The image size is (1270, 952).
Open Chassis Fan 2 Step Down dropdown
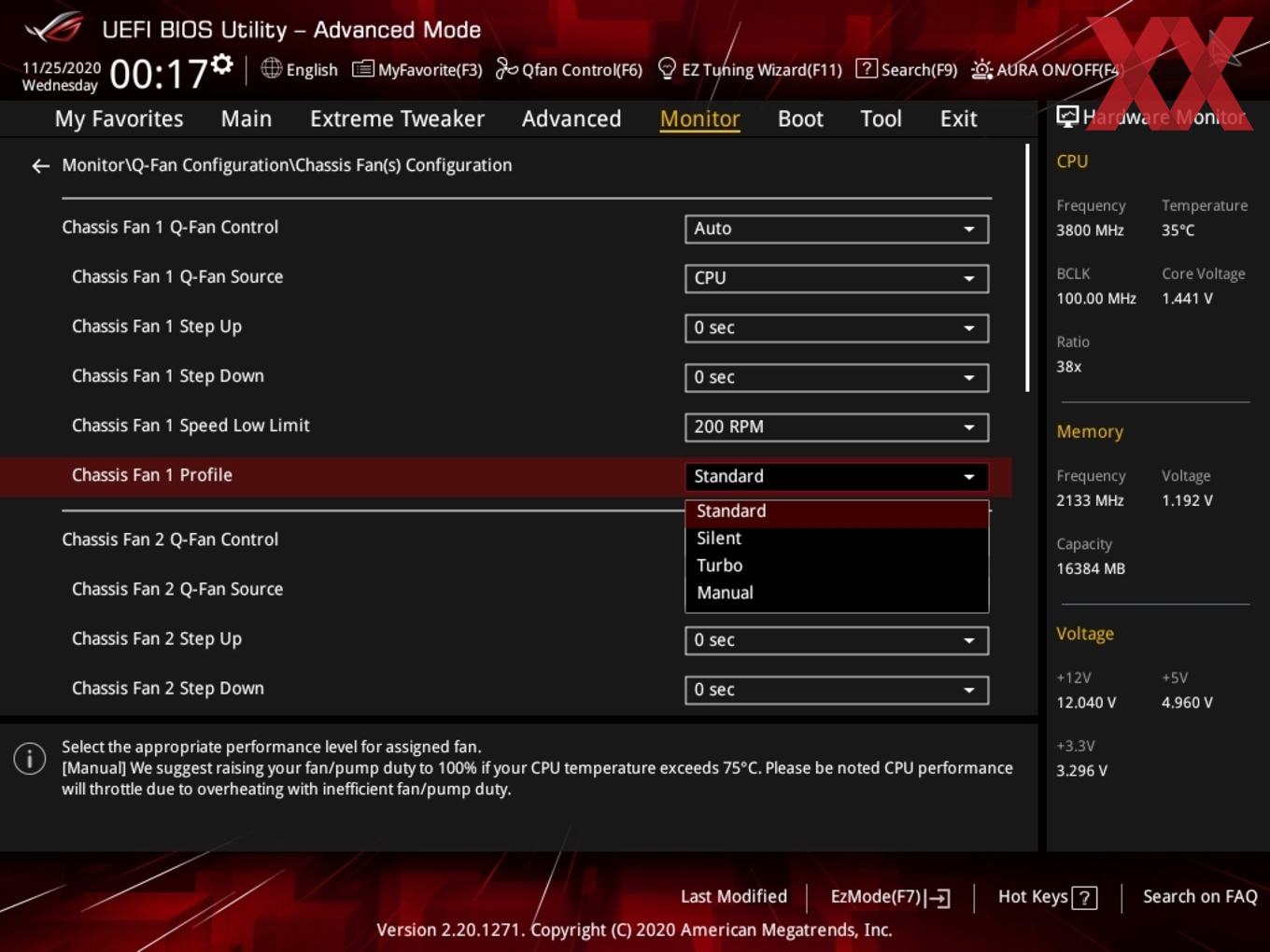pyautogui.click(x=837, y=690)
